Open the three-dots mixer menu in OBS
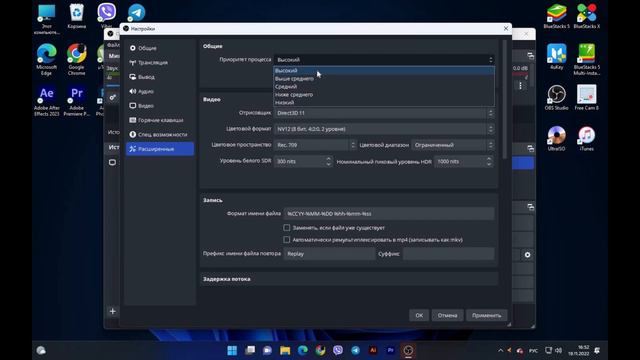Image resolution: width=640 pixels, height=360 pixels. click(520, 86)
